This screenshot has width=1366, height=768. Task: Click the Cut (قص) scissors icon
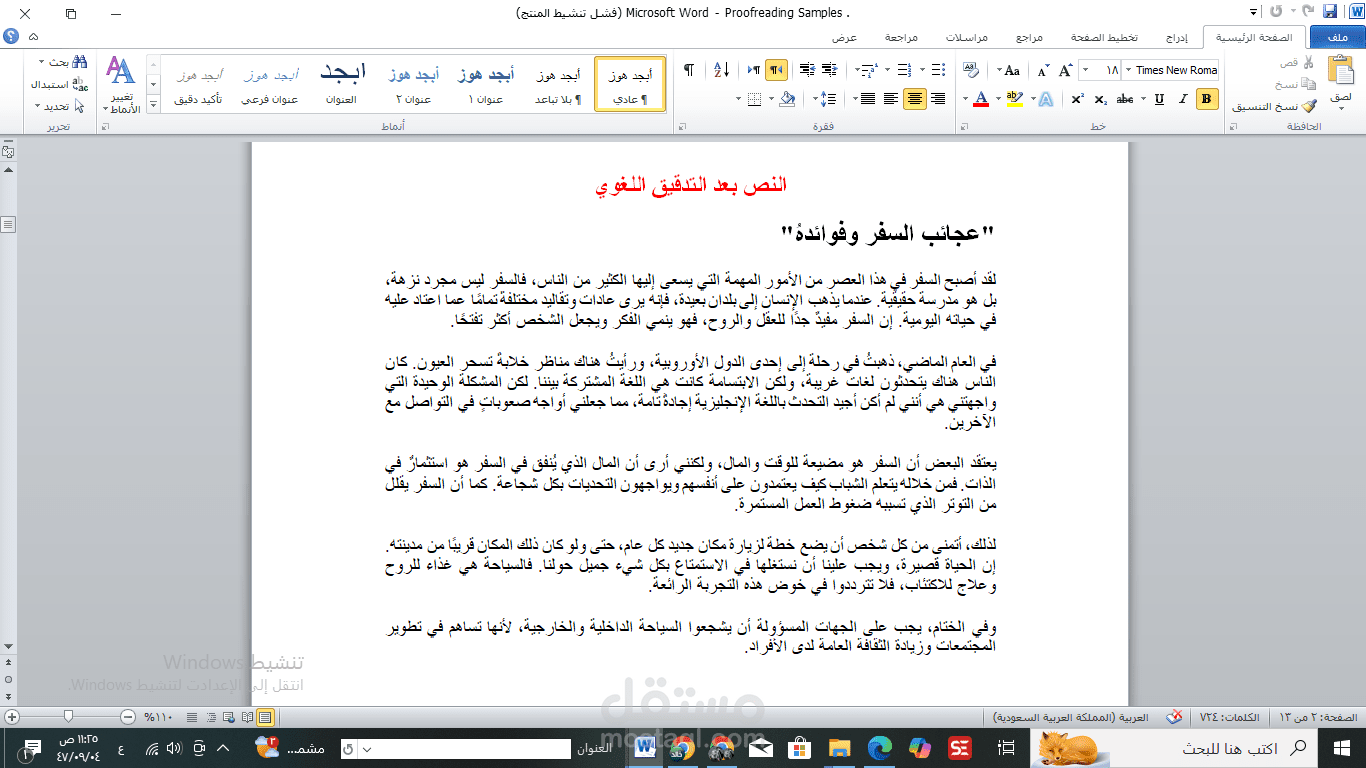(x=1307, y=62)
